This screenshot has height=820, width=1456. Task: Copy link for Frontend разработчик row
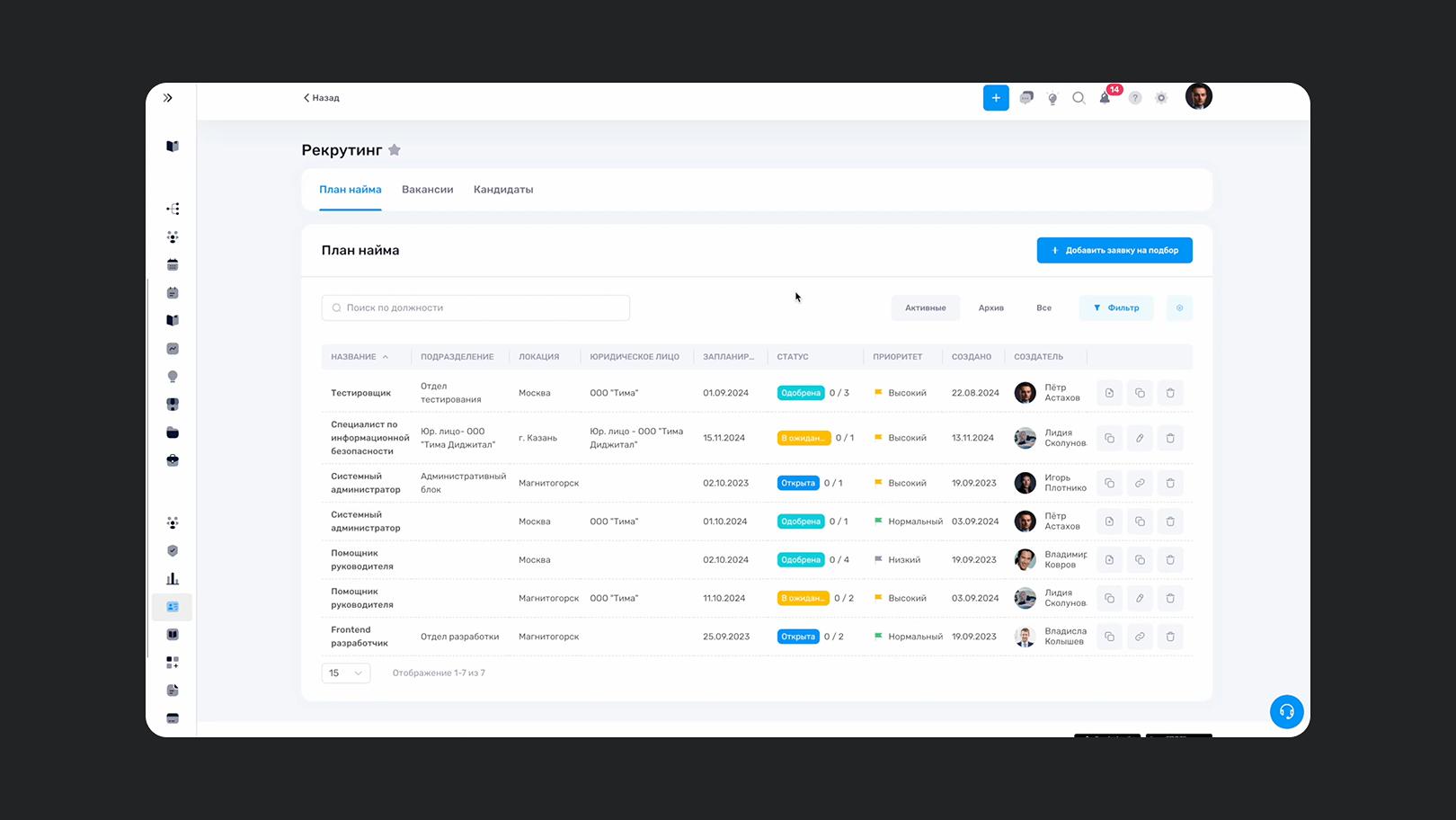click(1140, 637)
